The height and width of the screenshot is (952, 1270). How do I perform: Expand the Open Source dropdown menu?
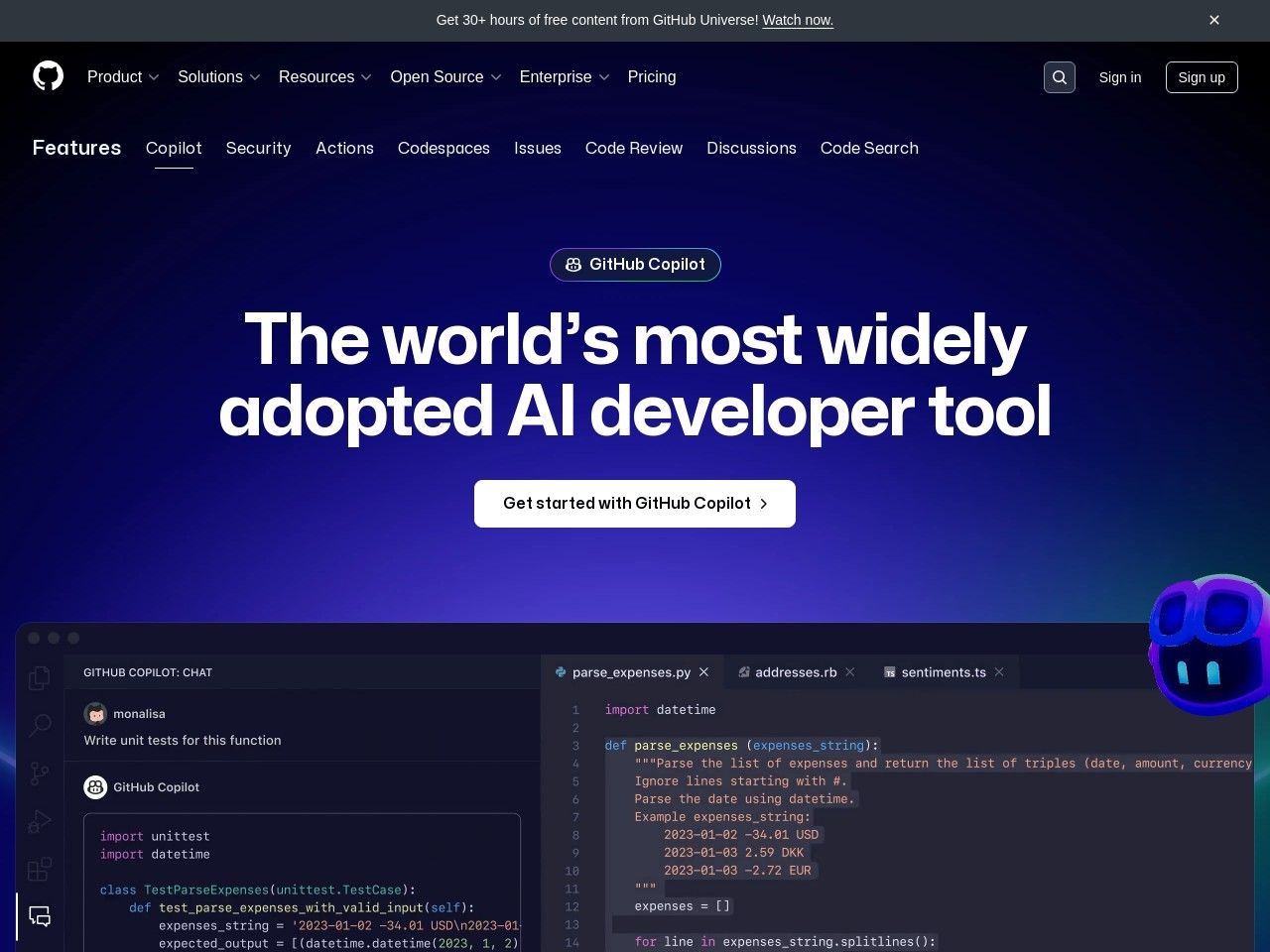[x=446, y=77]
